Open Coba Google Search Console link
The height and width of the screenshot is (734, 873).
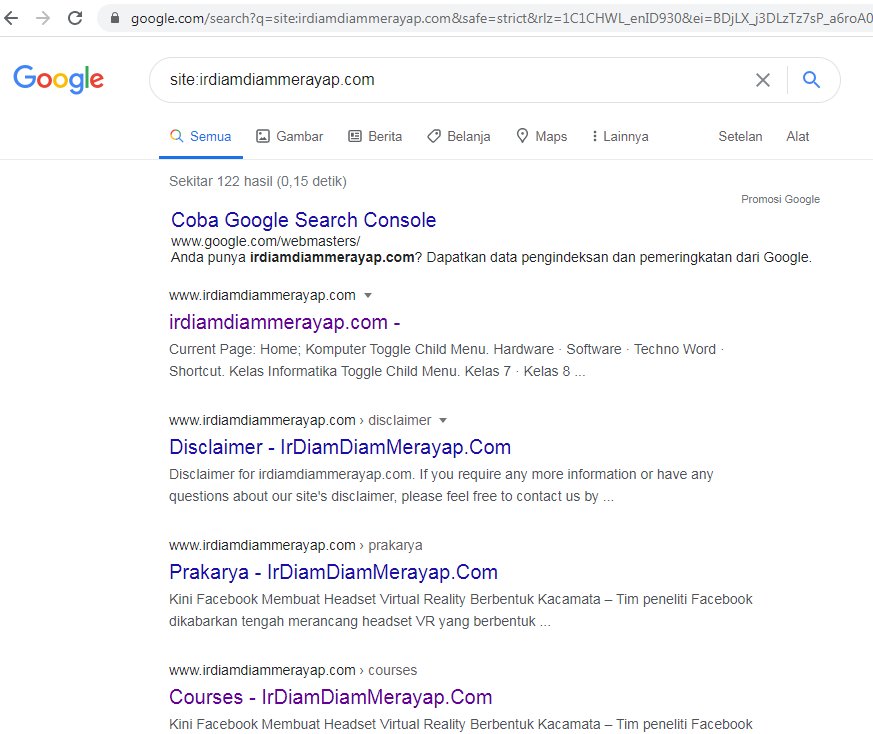point(303,220)
